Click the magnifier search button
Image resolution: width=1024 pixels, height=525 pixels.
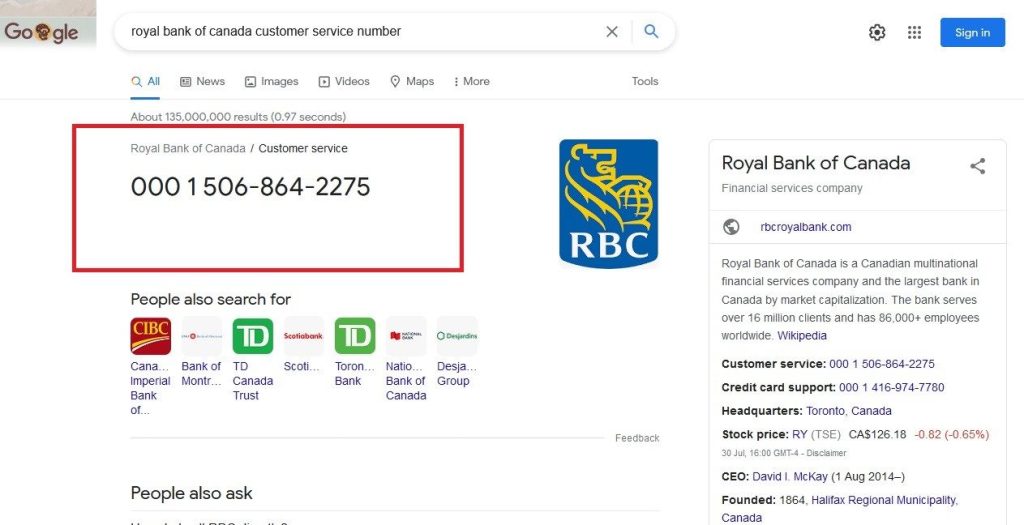point(651,31)
